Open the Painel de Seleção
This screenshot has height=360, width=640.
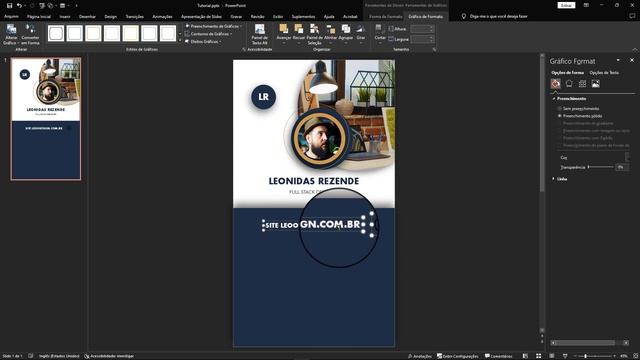[314, 34]
